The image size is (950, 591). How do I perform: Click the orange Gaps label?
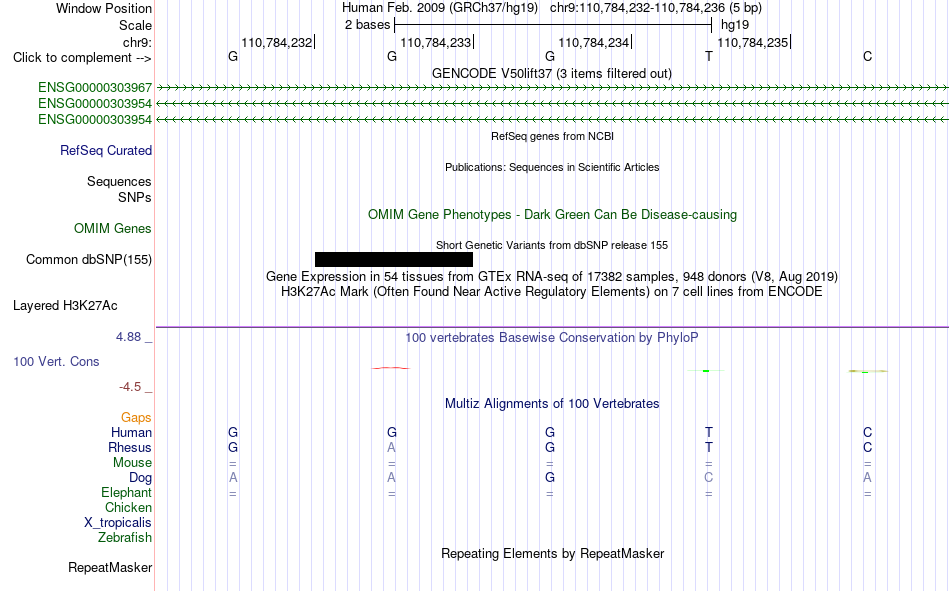click(x=136, y=417)
